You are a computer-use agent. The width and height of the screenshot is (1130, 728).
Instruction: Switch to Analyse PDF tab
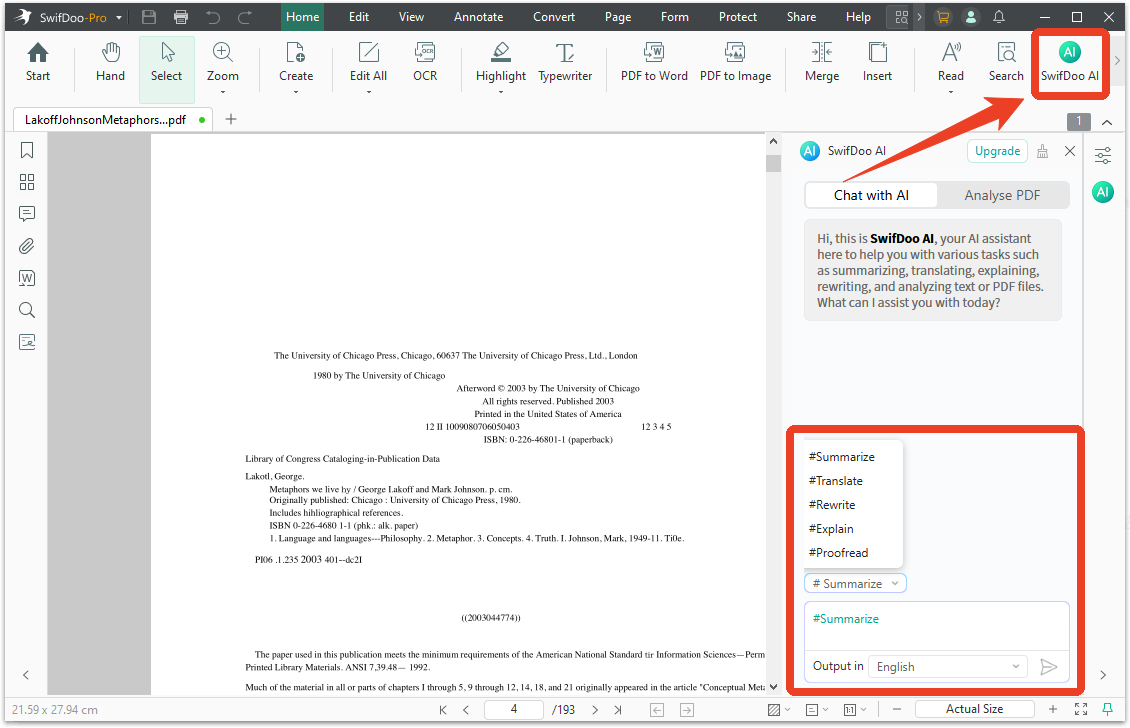pyautogui.click(x=1002, y=195)
